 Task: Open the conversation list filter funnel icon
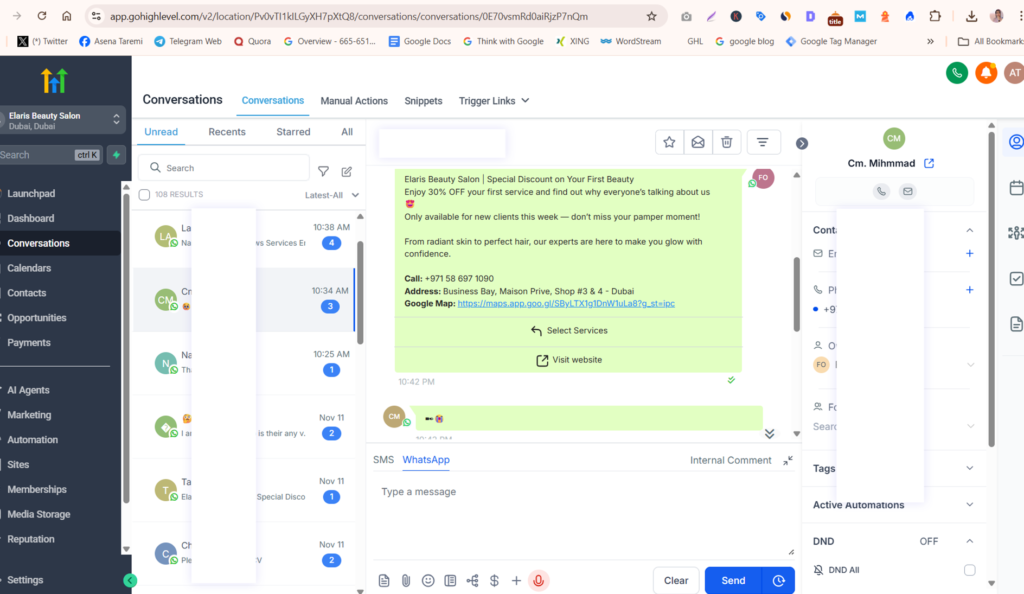click(323, 172)
